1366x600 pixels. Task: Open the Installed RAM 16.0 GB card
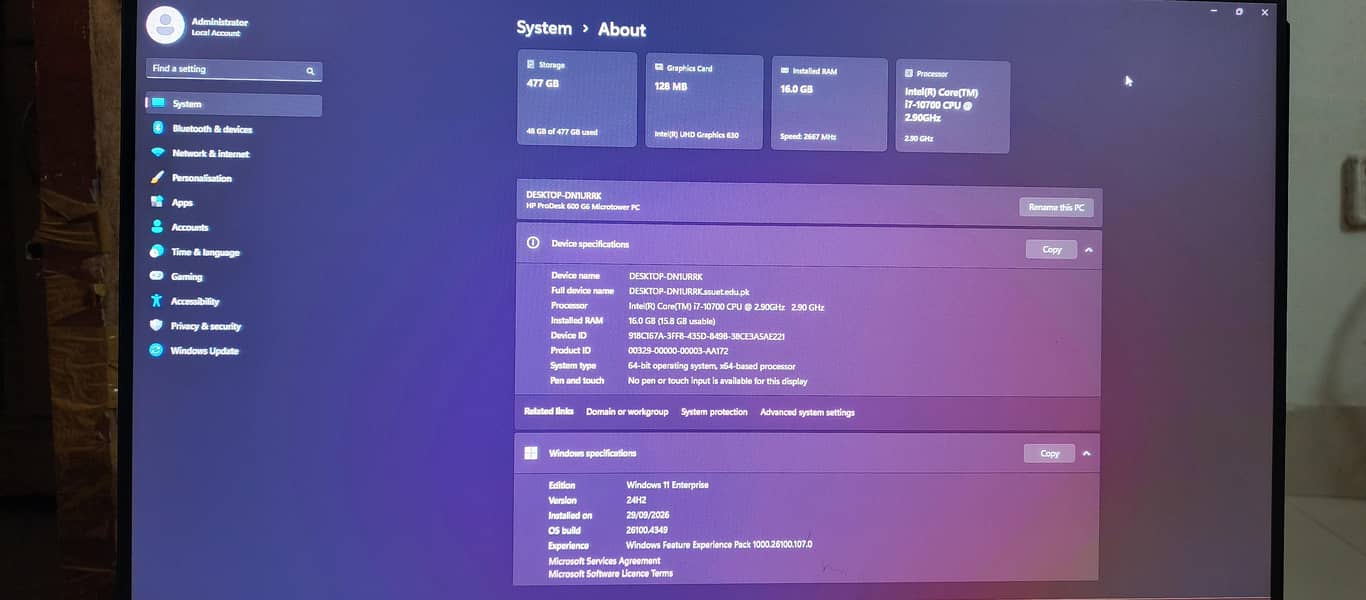829,104
